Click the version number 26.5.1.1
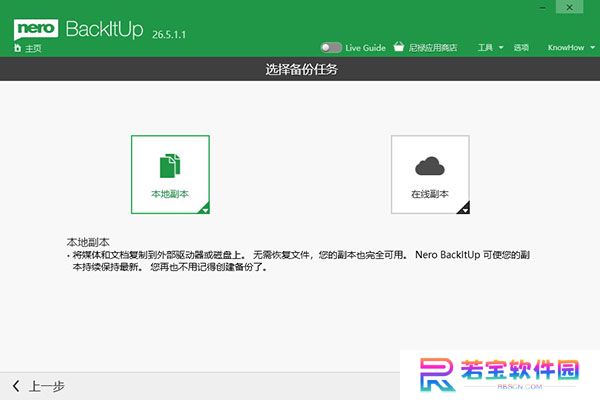 pos(169,35)
